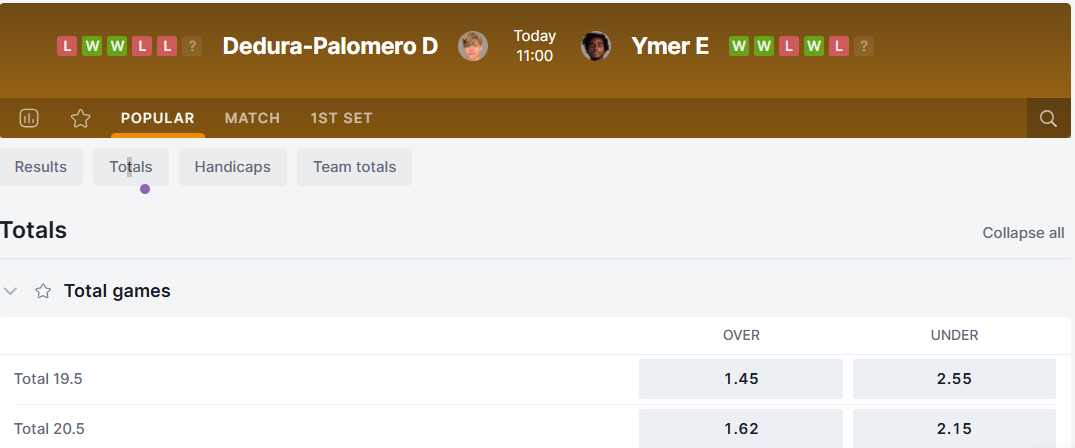Collapse the Total games section chevron
This screenshot has height=448, width=1075.
tap(11, 291)
